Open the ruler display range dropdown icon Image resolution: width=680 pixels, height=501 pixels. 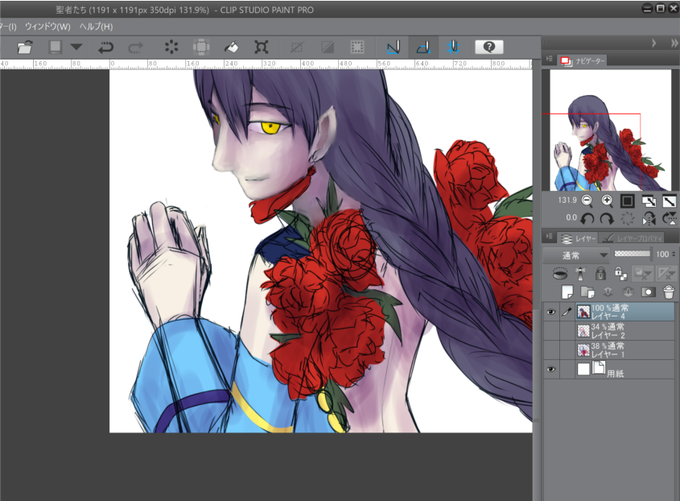pyautogui.click(x=666, y=274)
